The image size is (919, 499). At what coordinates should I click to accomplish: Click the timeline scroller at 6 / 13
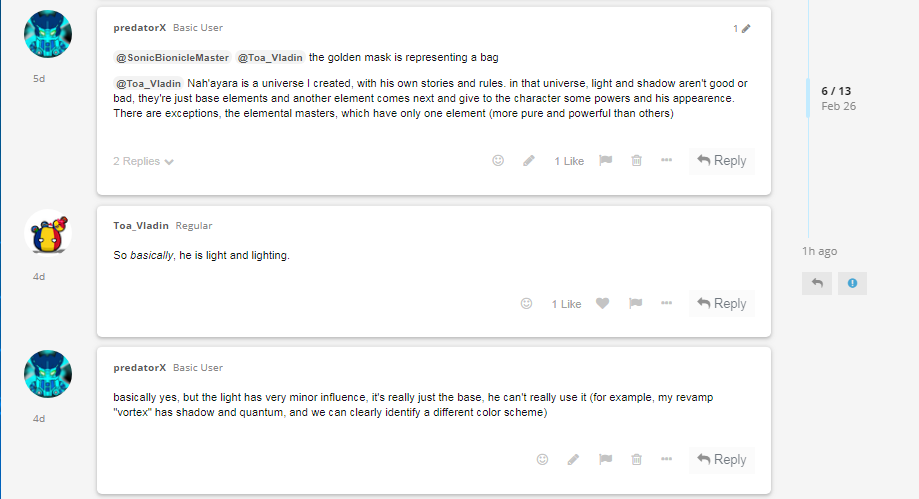[836, 98]
